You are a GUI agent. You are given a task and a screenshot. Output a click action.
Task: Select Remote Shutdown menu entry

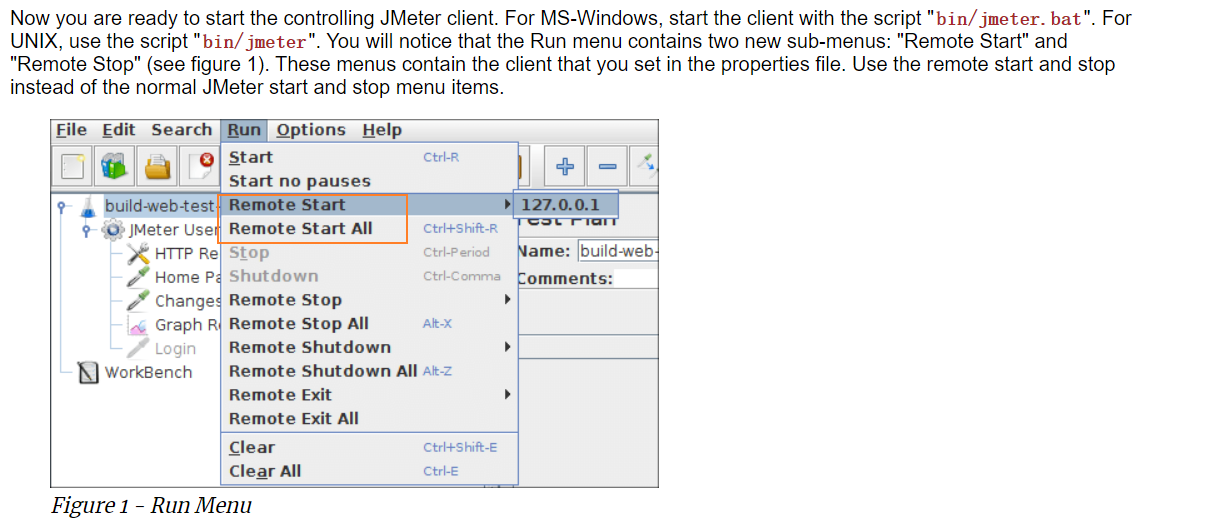click(x=368, y=347)
